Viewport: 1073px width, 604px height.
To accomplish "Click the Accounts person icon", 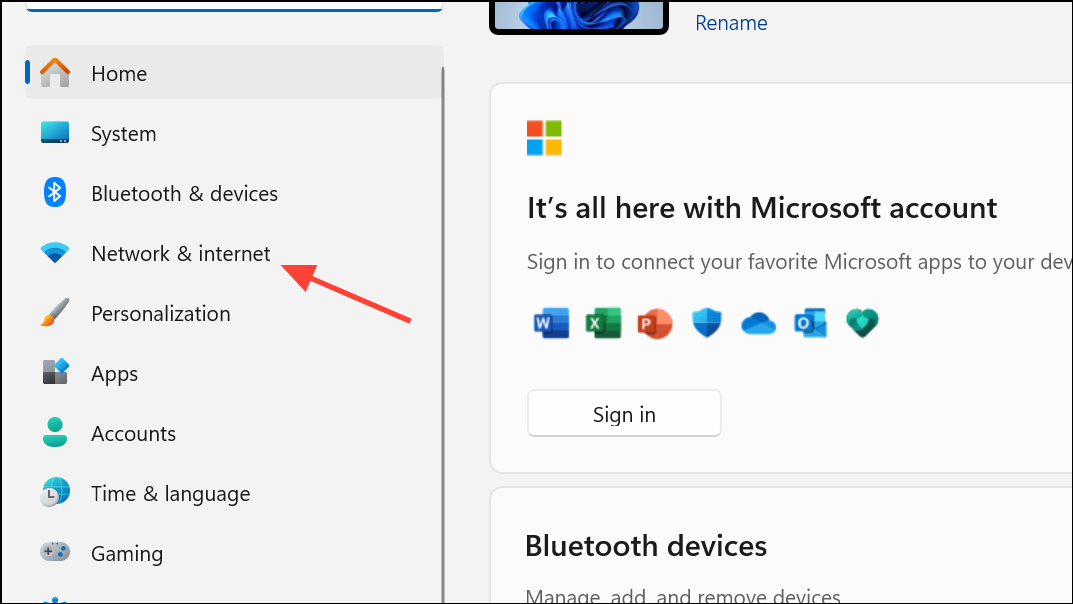I will pos(55,432).
